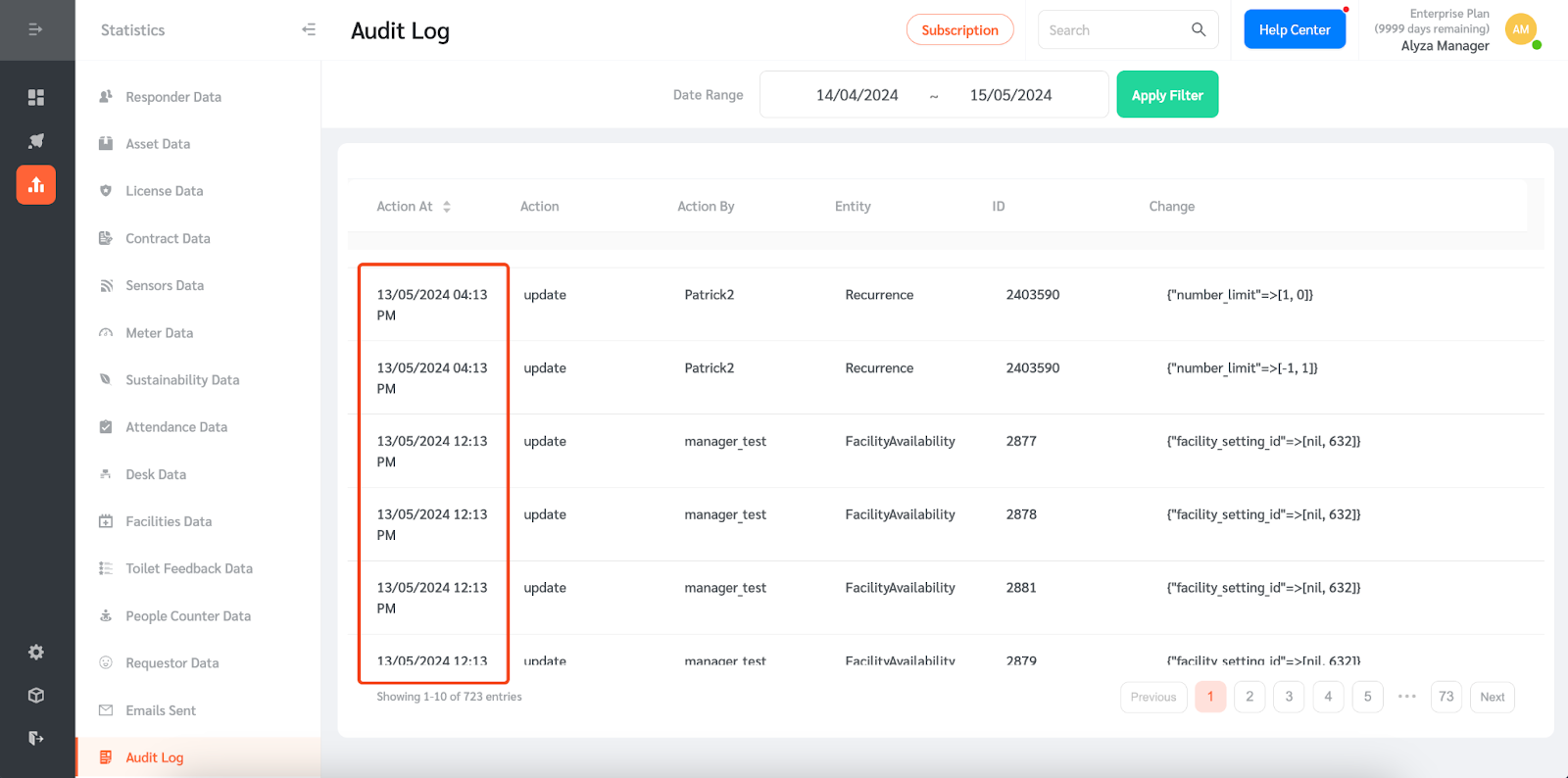Open the rocket launch icon in dark rail
This screenshot has height=778, width=1568.
pyautogui.click(x=36, y=141)
